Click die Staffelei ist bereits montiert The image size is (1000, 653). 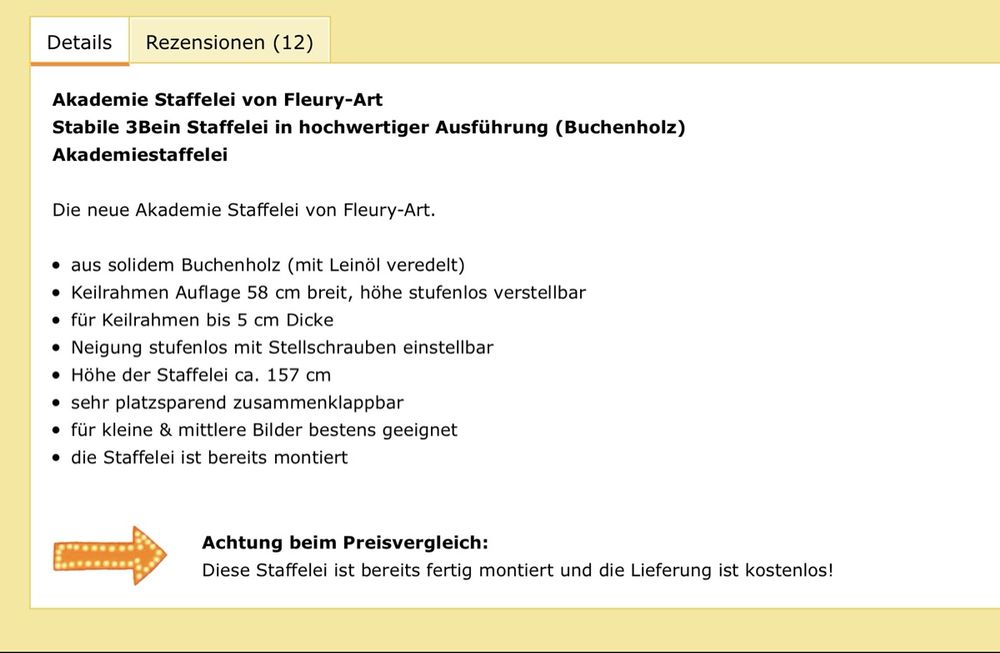tap(209, 457)
